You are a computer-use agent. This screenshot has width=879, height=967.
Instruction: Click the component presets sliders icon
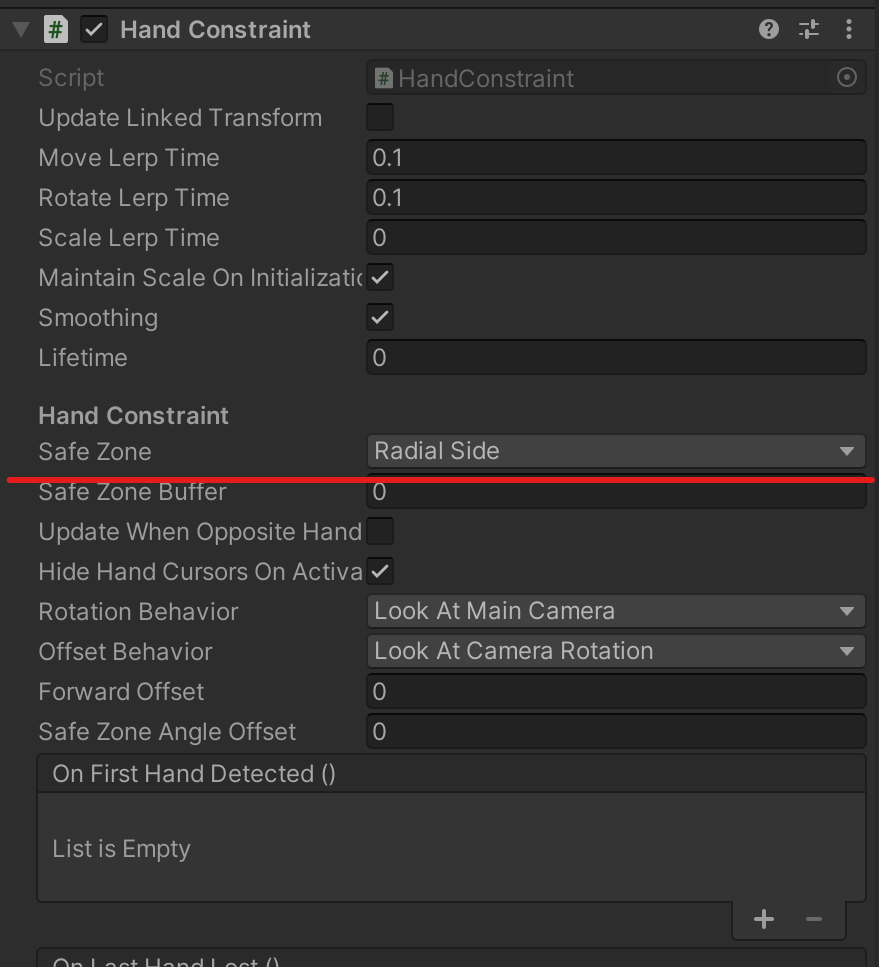809,29
